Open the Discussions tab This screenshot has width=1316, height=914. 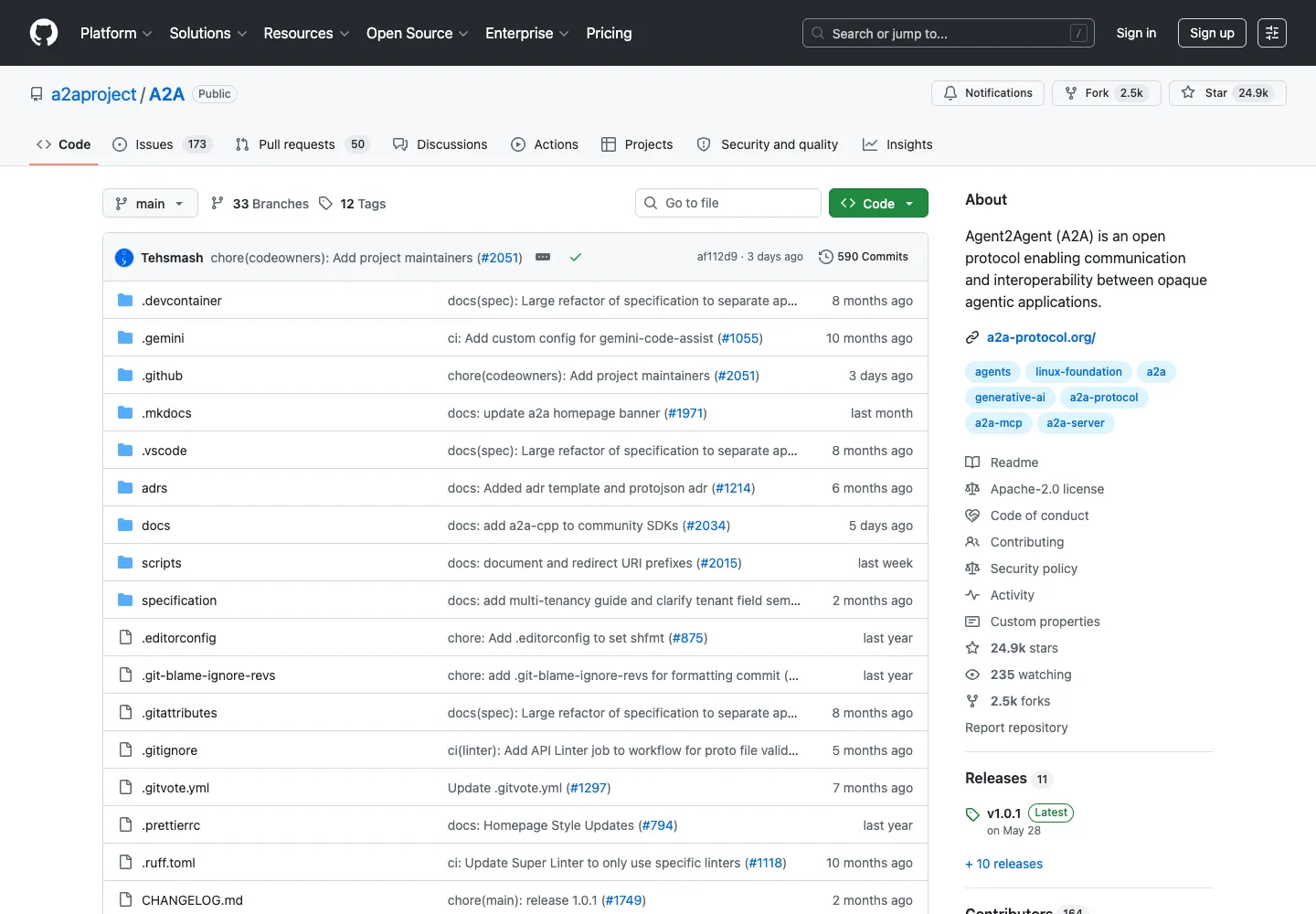(440, 144)
